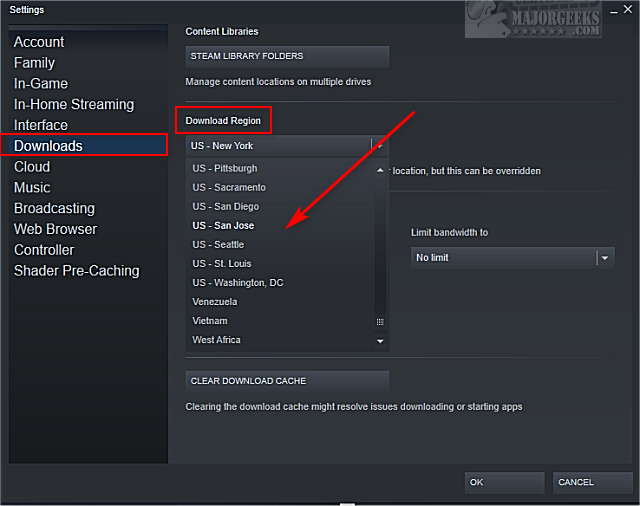Dismiss the dialog with Cancel button
Viewport: 640px width, 506px height.
point(593,482)
